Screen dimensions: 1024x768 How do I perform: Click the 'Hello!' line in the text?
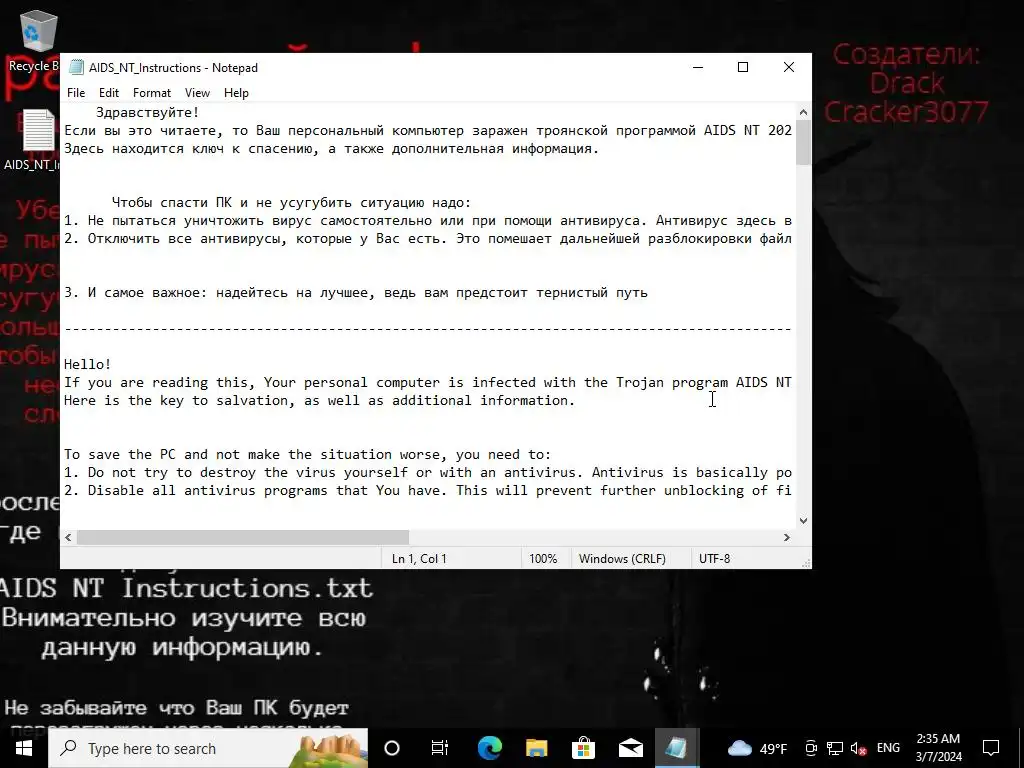click(x=88, y=364)
